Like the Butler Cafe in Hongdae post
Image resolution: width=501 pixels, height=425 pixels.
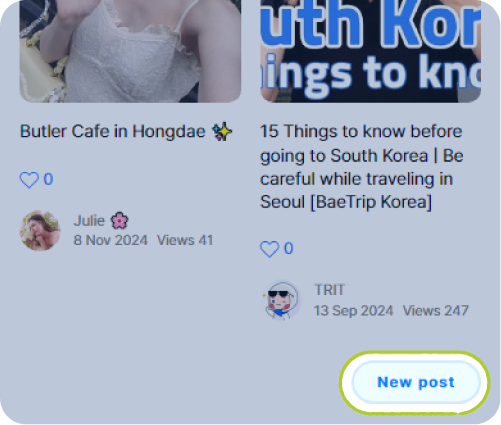(29, 180)
